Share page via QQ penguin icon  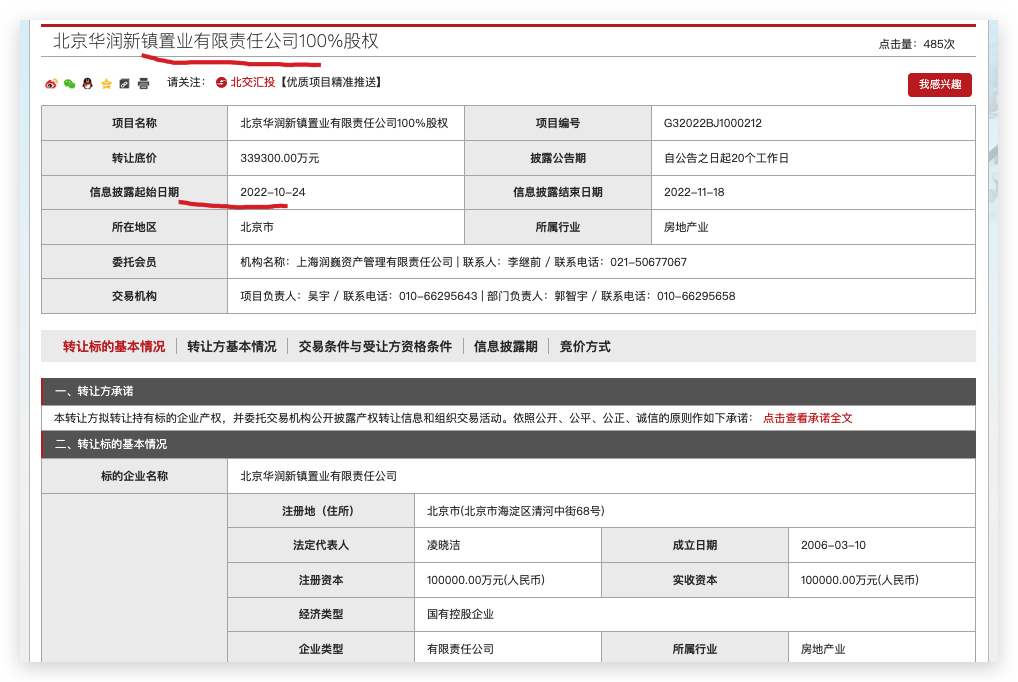[88, 84]
